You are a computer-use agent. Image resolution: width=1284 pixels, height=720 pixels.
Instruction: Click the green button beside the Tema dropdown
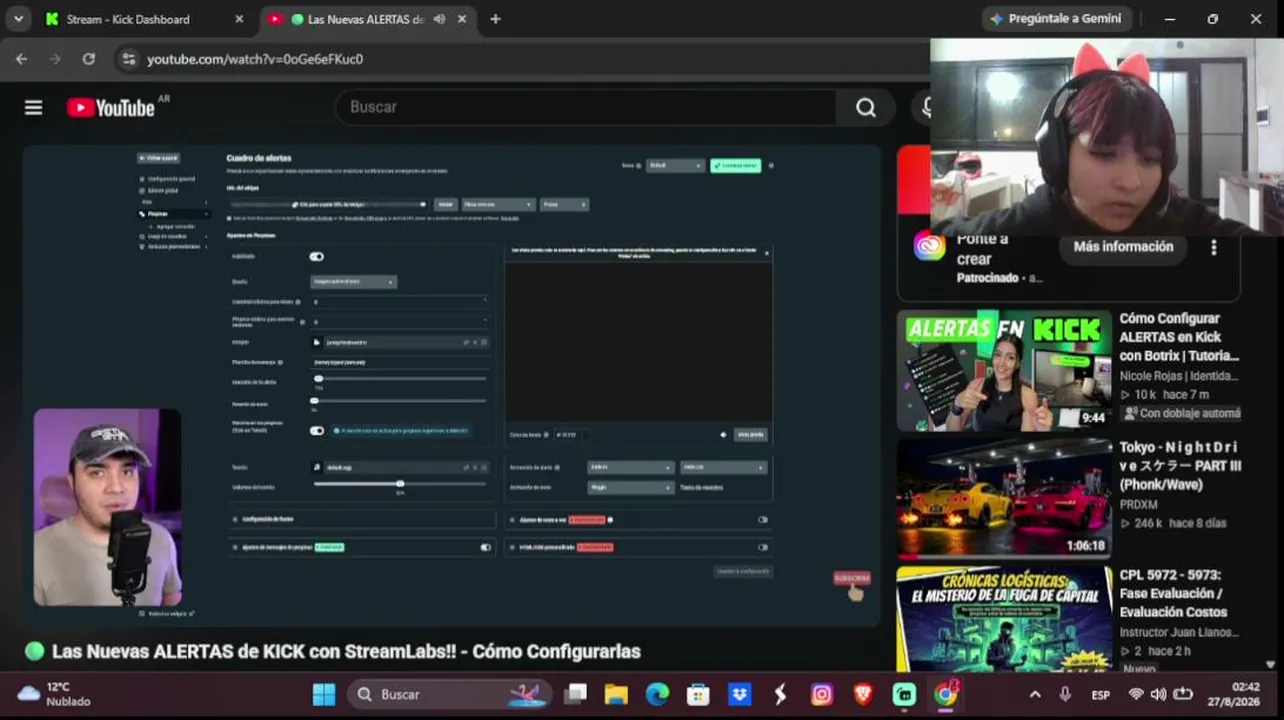click(736, 166)
